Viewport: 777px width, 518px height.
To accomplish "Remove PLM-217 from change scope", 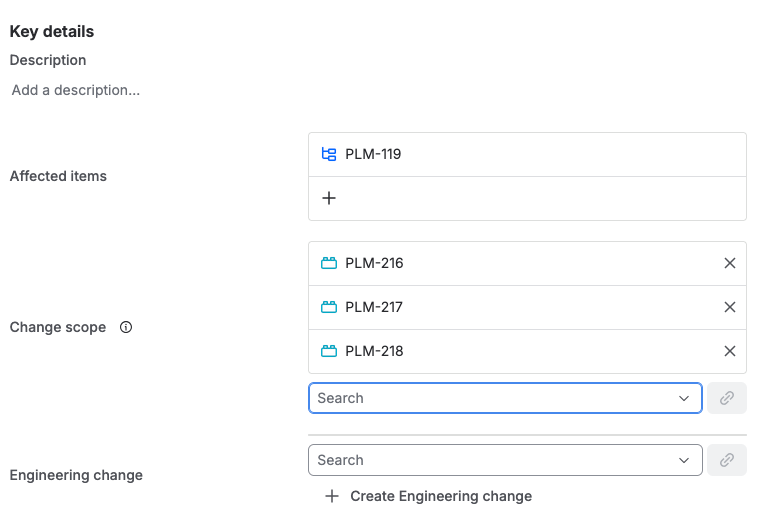I will [x=729, y=307].
